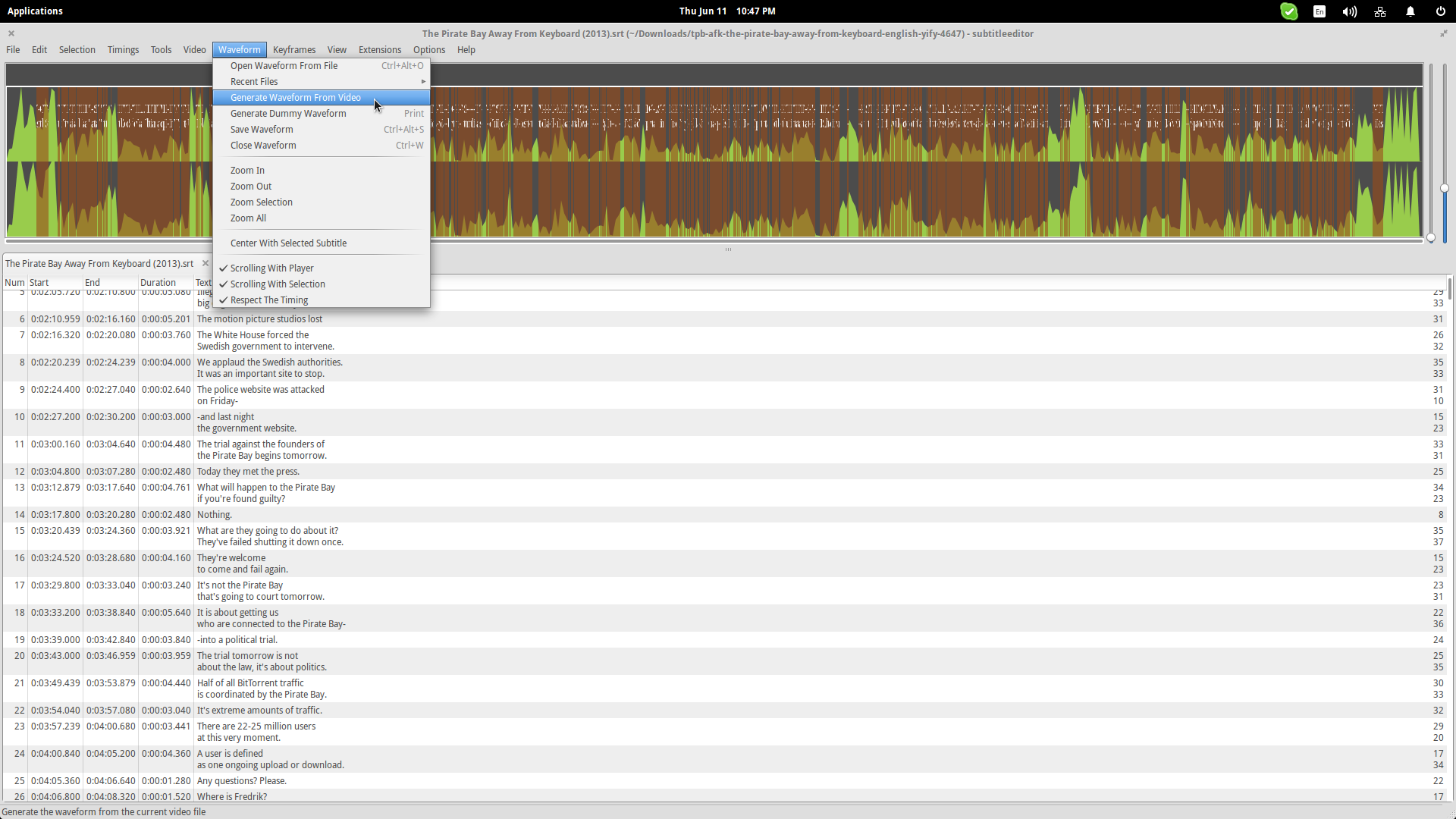
Task: Click duration 0:00:04.440 in row 21
Action: tap(166, 682)
